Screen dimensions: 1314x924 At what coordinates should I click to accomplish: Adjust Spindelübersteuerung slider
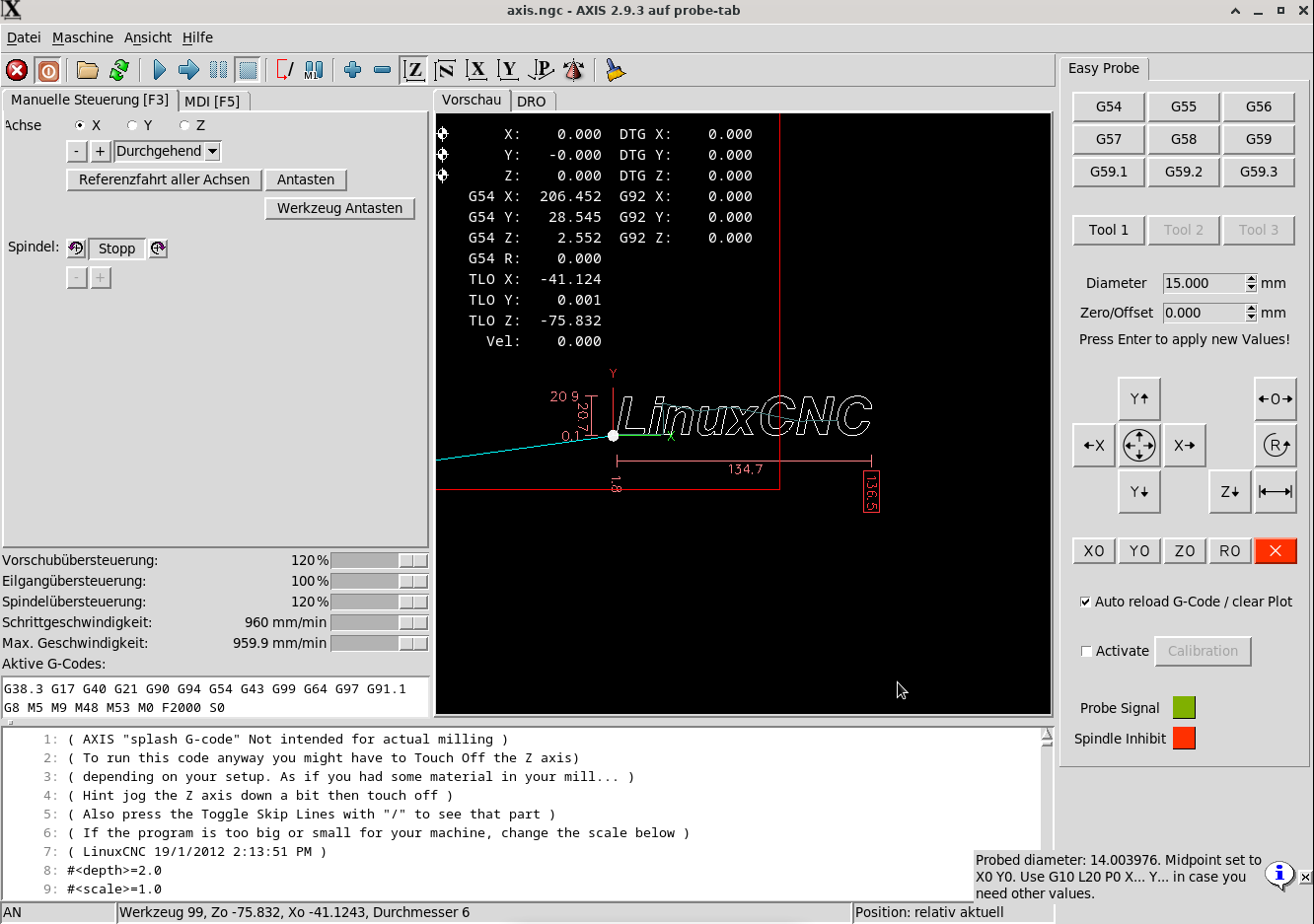click(380, 602)
